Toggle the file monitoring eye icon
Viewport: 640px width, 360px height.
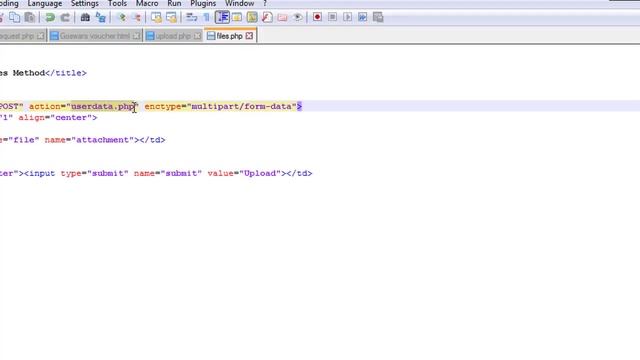tap(298, 17)
